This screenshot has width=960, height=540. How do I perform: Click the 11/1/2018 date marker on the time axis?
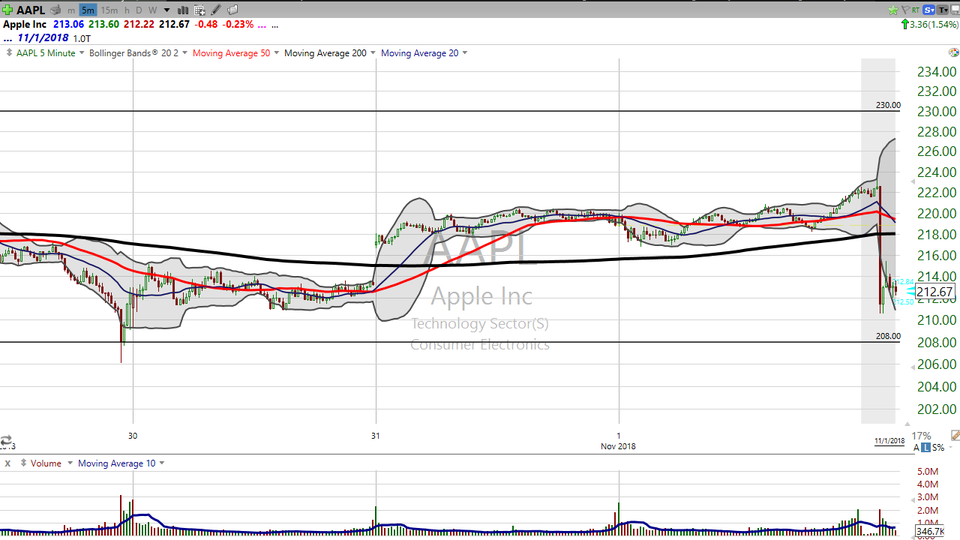pos(889,441)
